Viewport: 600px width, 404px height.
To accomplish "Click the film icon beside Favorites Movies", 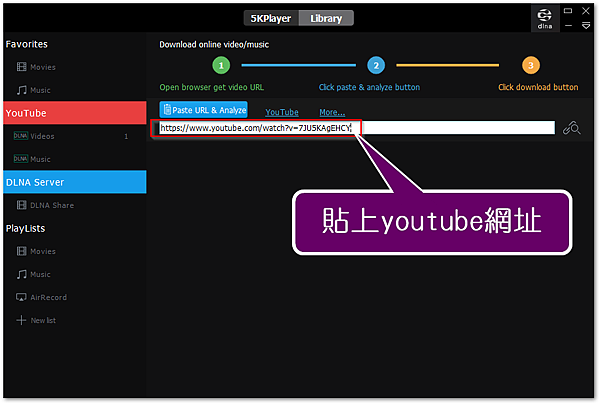I will click(21, 67).
